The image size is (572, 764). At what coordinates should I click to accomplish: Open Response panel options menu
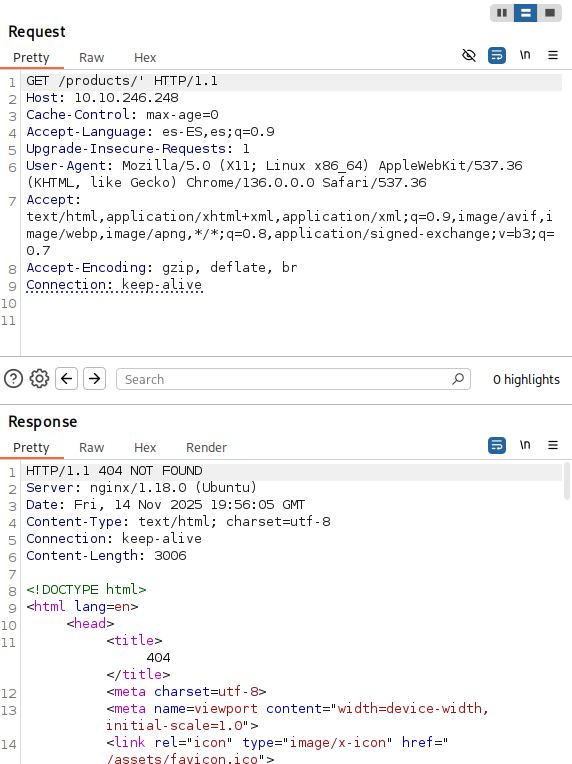pos(553,445)
